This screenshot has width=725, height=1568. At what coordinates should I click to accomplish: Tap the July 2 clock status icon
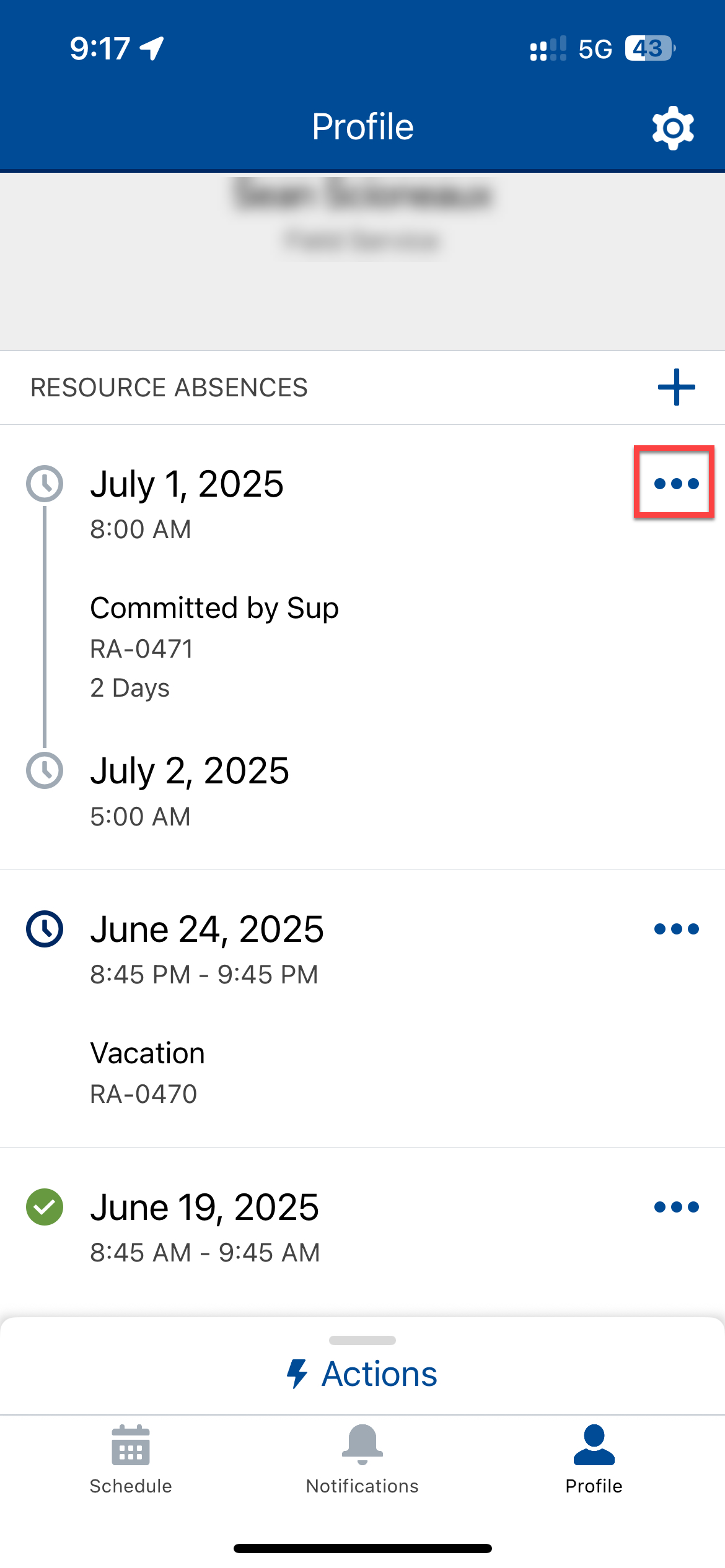45,771
